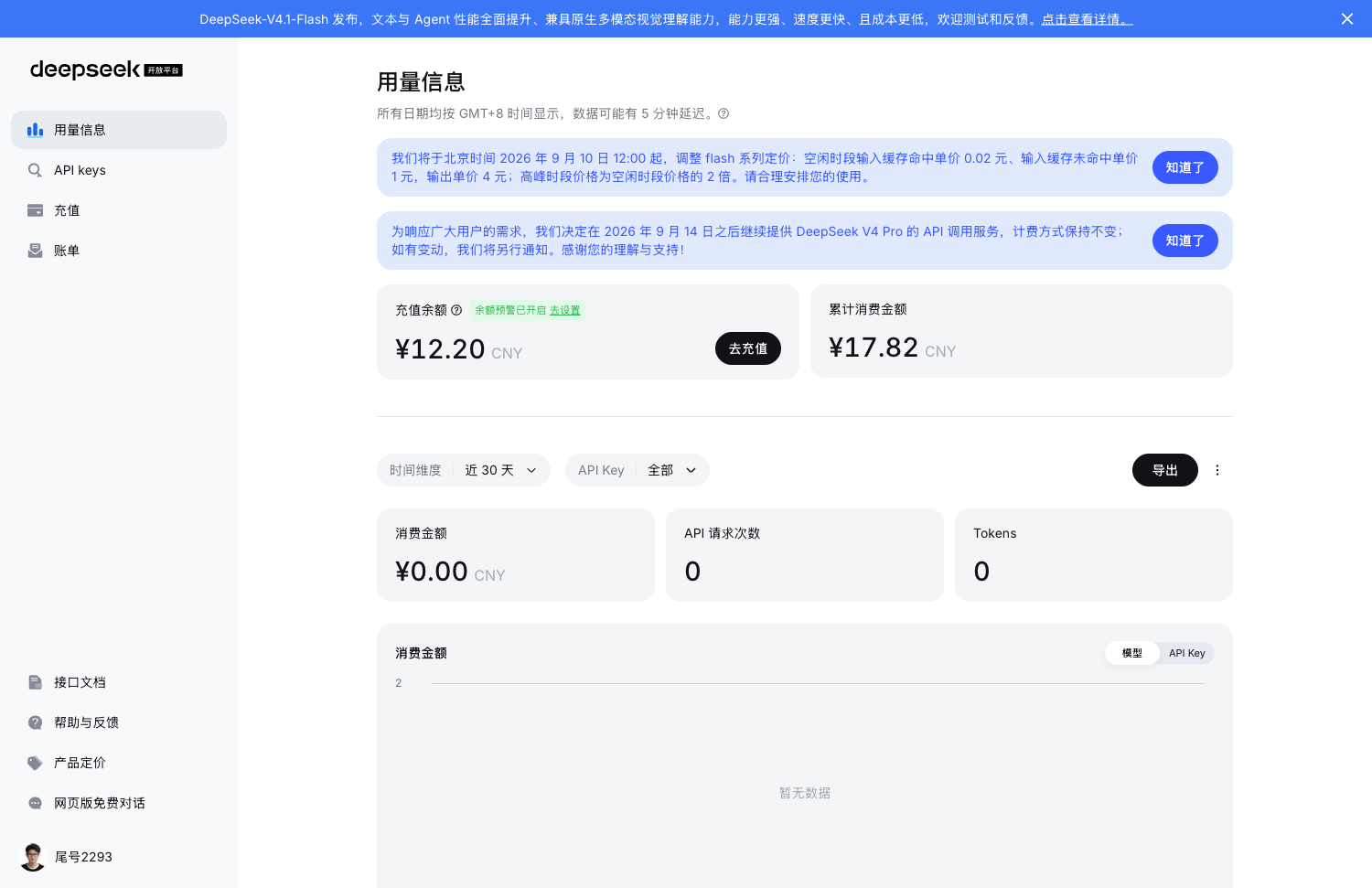The width and height of the screenshot is (1372, 888).
Task: Open 产品定价 in the sidebar
Action: coord(119,763)
